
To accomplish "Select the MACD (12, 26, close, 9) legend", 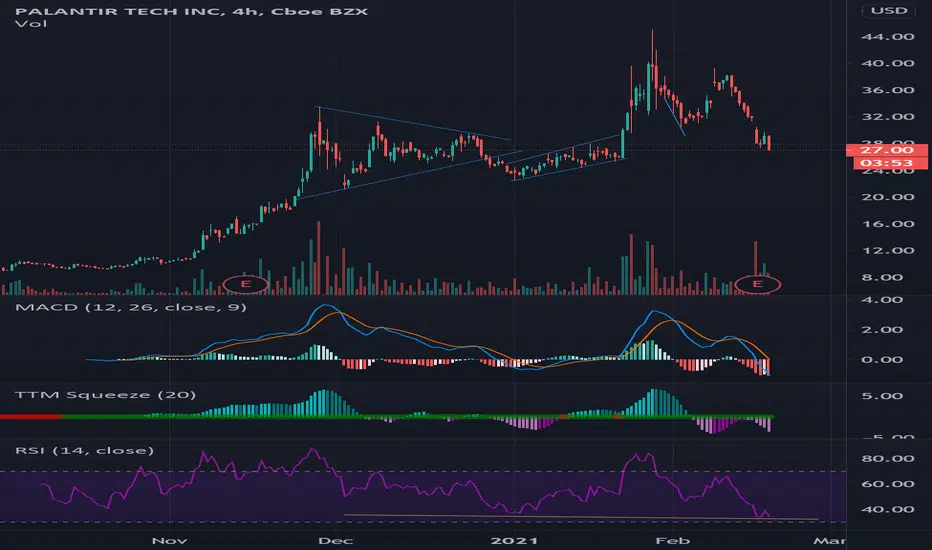I will [131, 307].
